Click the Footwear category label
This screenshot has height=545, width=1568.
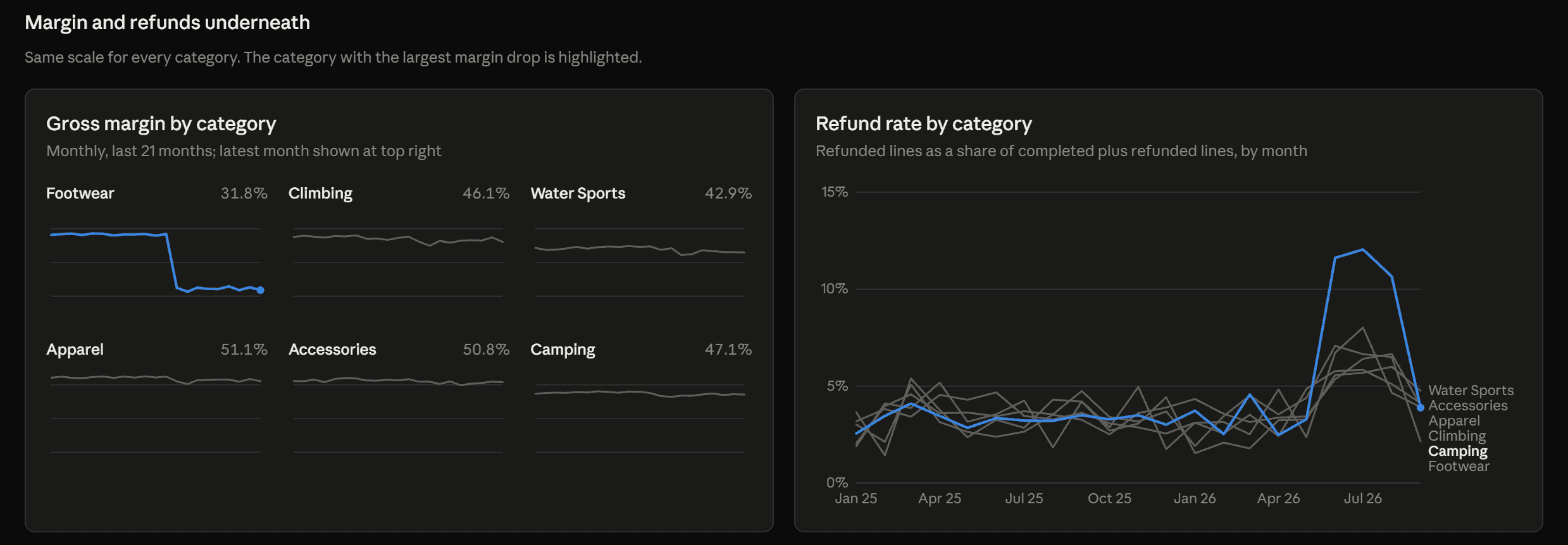pyautogui.click(x=80, y=193)
